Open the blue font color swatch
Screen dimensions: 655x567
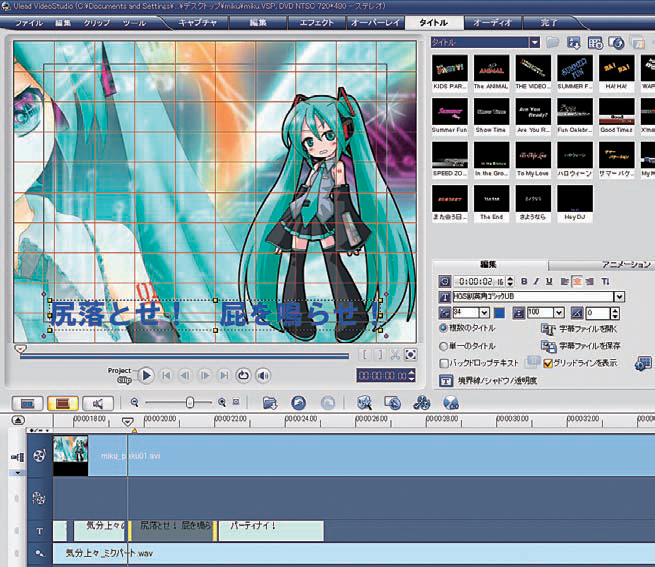tap(499, 313)
